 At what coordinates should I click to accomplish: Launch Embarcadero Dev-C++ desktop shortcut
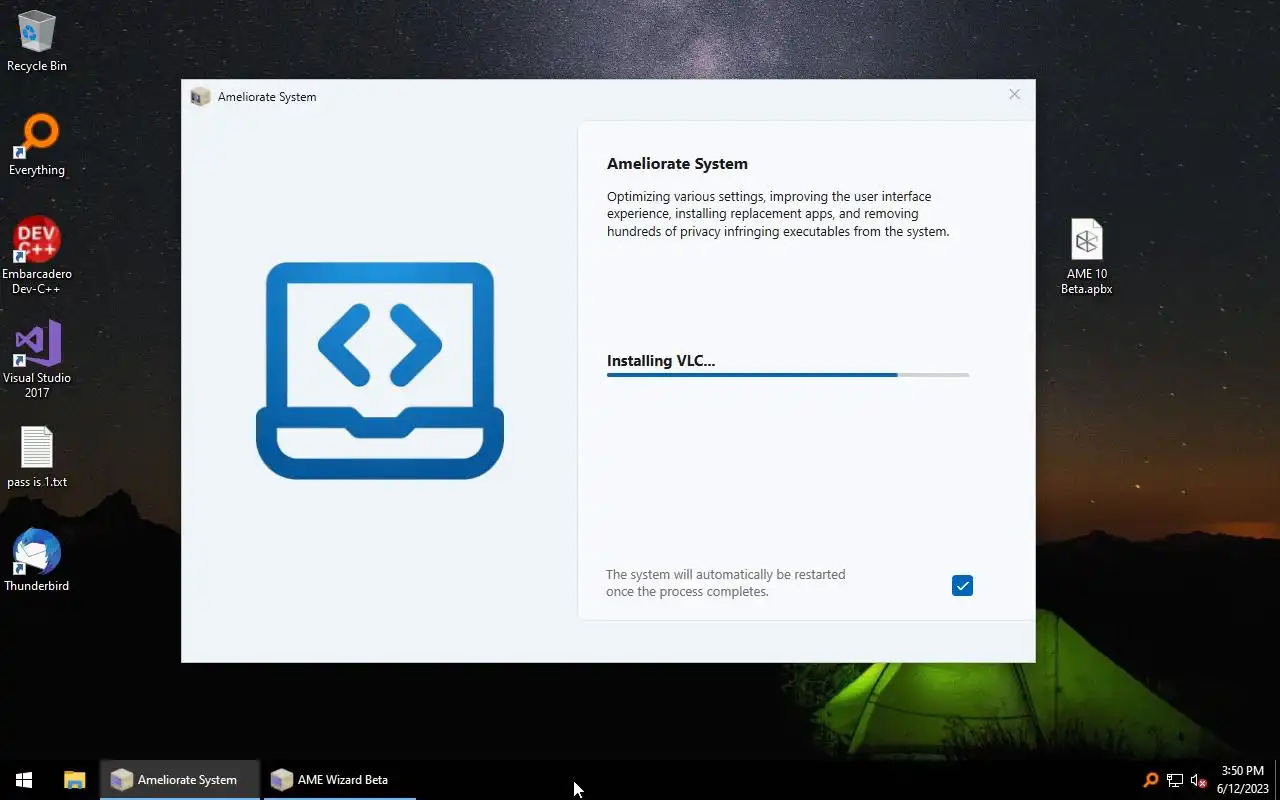[x=37, y=256]
